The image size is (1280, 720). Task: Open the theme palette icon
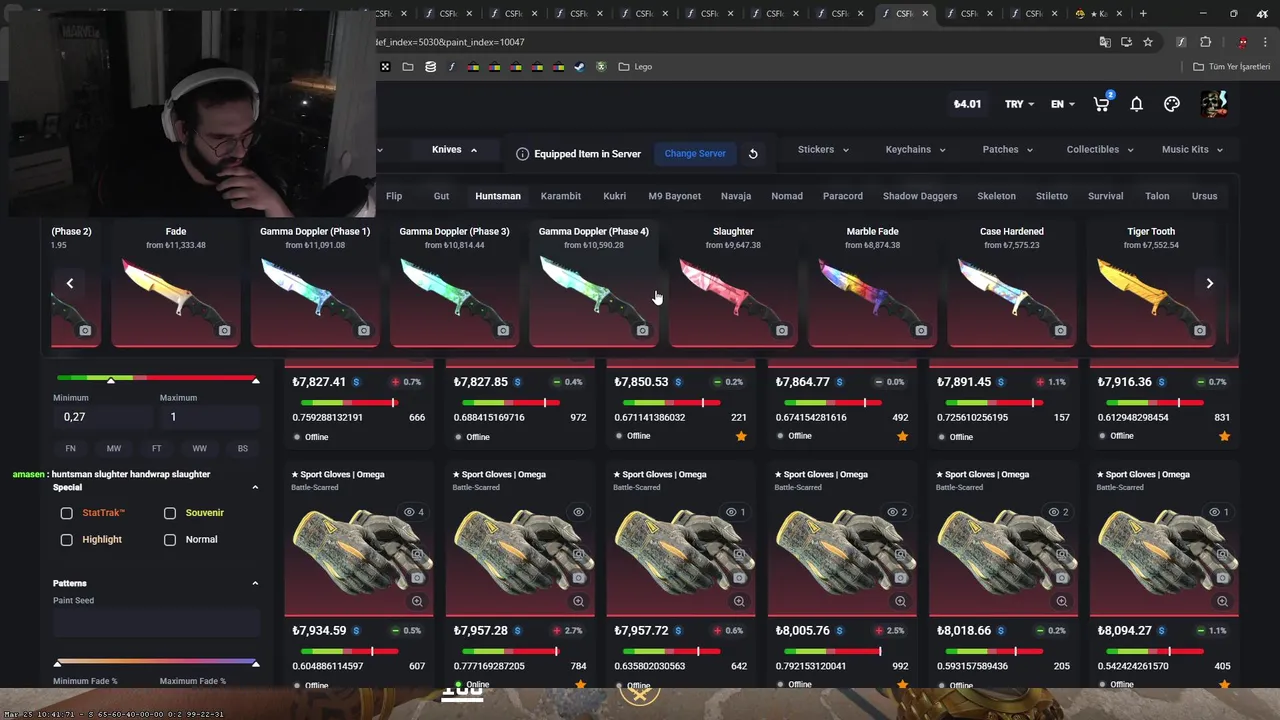1172,104
